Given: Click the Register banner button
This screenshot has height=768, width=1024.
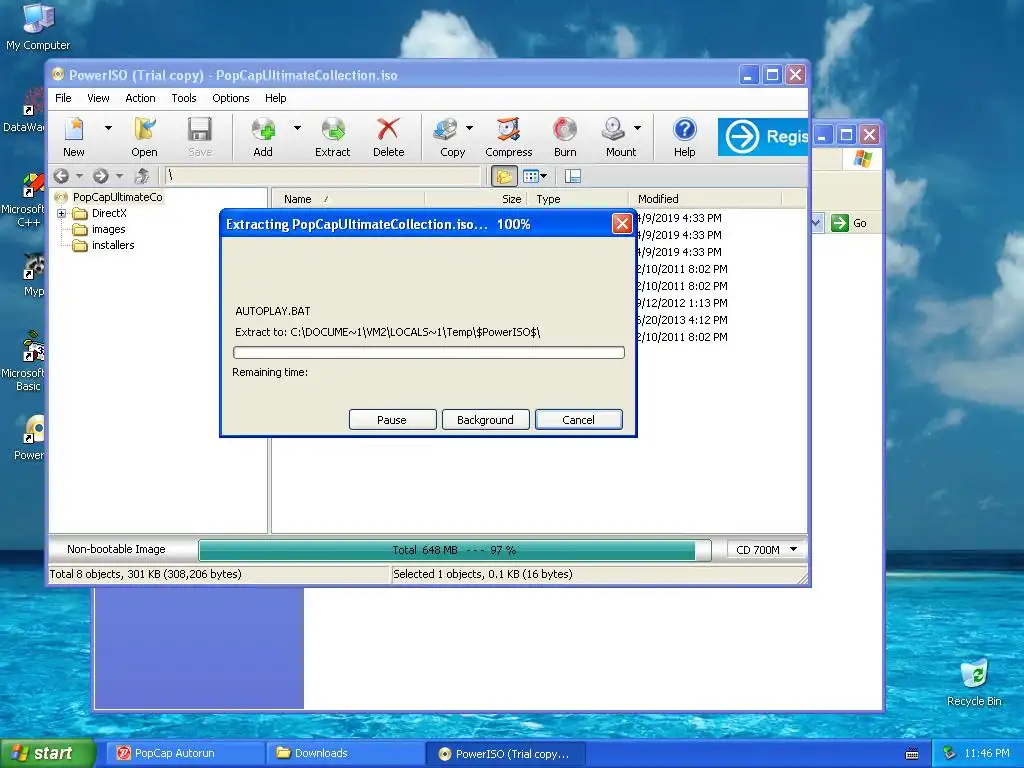Looking at the screenshot, I should point(763,136).
